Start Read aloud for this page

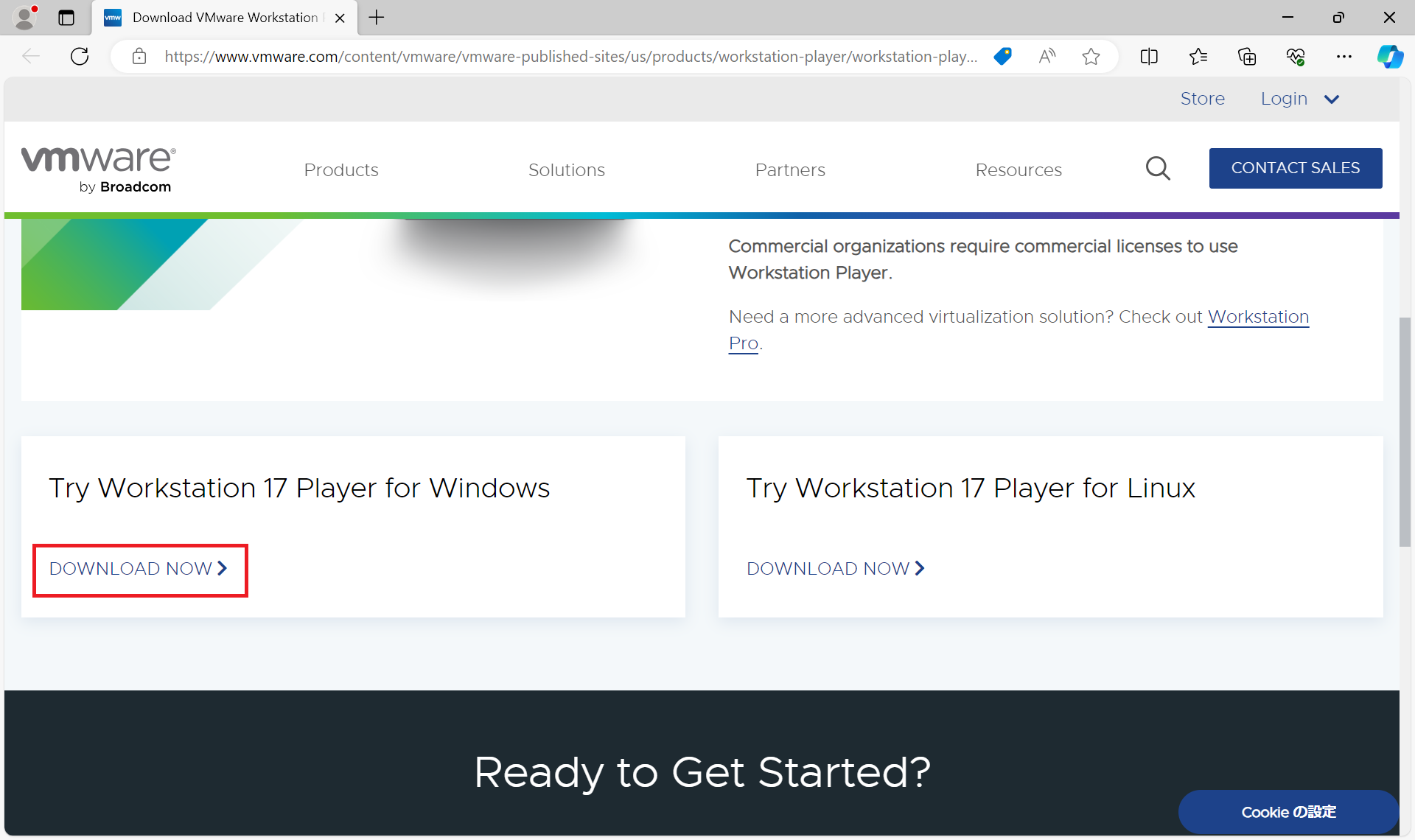(1047, 56)
